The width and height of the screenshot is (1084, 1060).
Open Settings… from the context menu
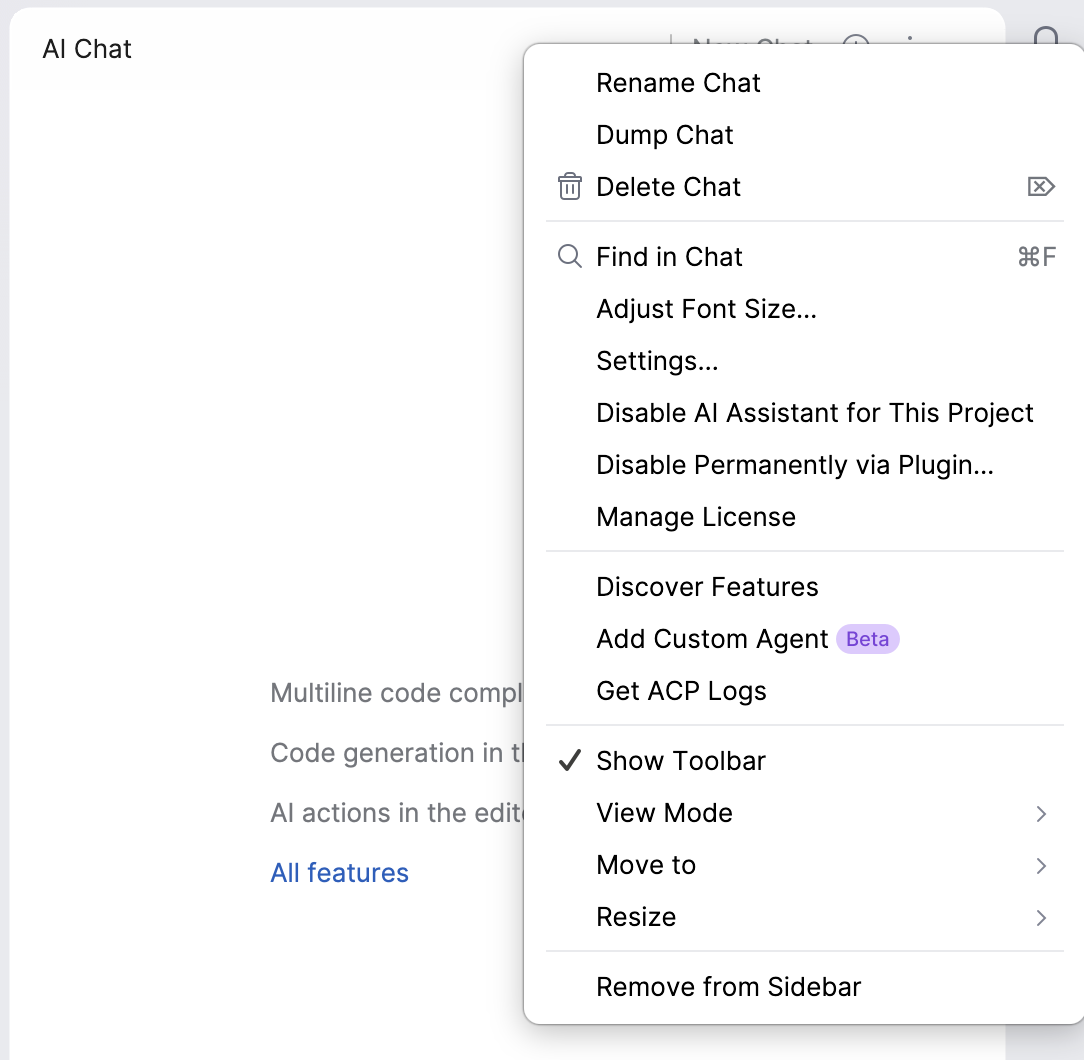click(x=805, y=361)
